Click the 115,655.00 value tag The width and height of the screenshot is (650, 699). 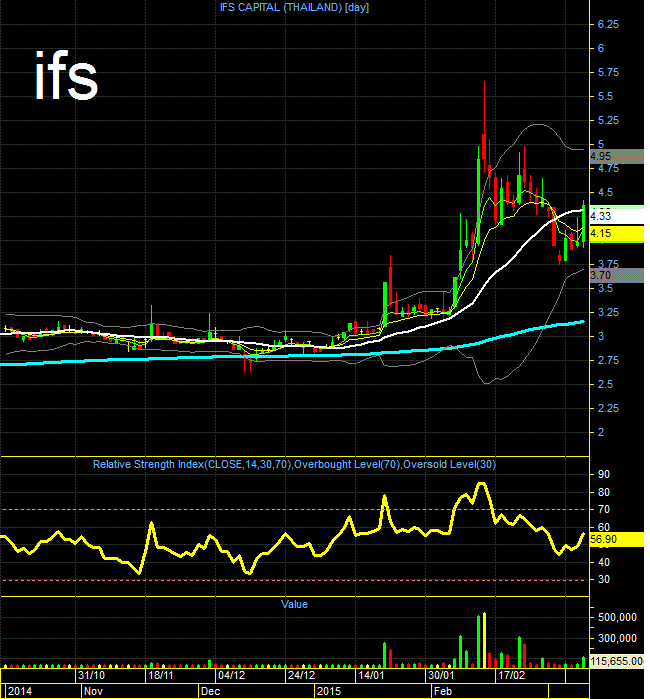click(x=617, y=661)
